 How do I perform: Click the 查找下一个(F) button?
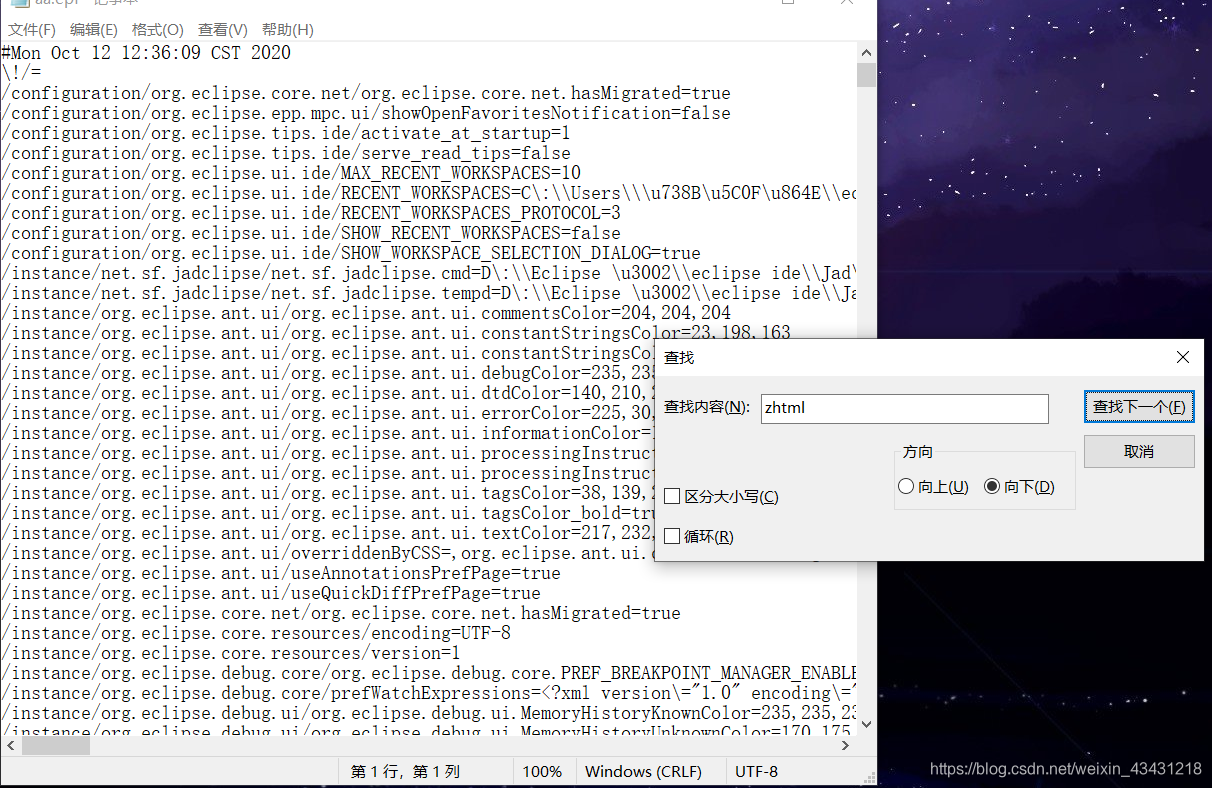(1139, 408)
